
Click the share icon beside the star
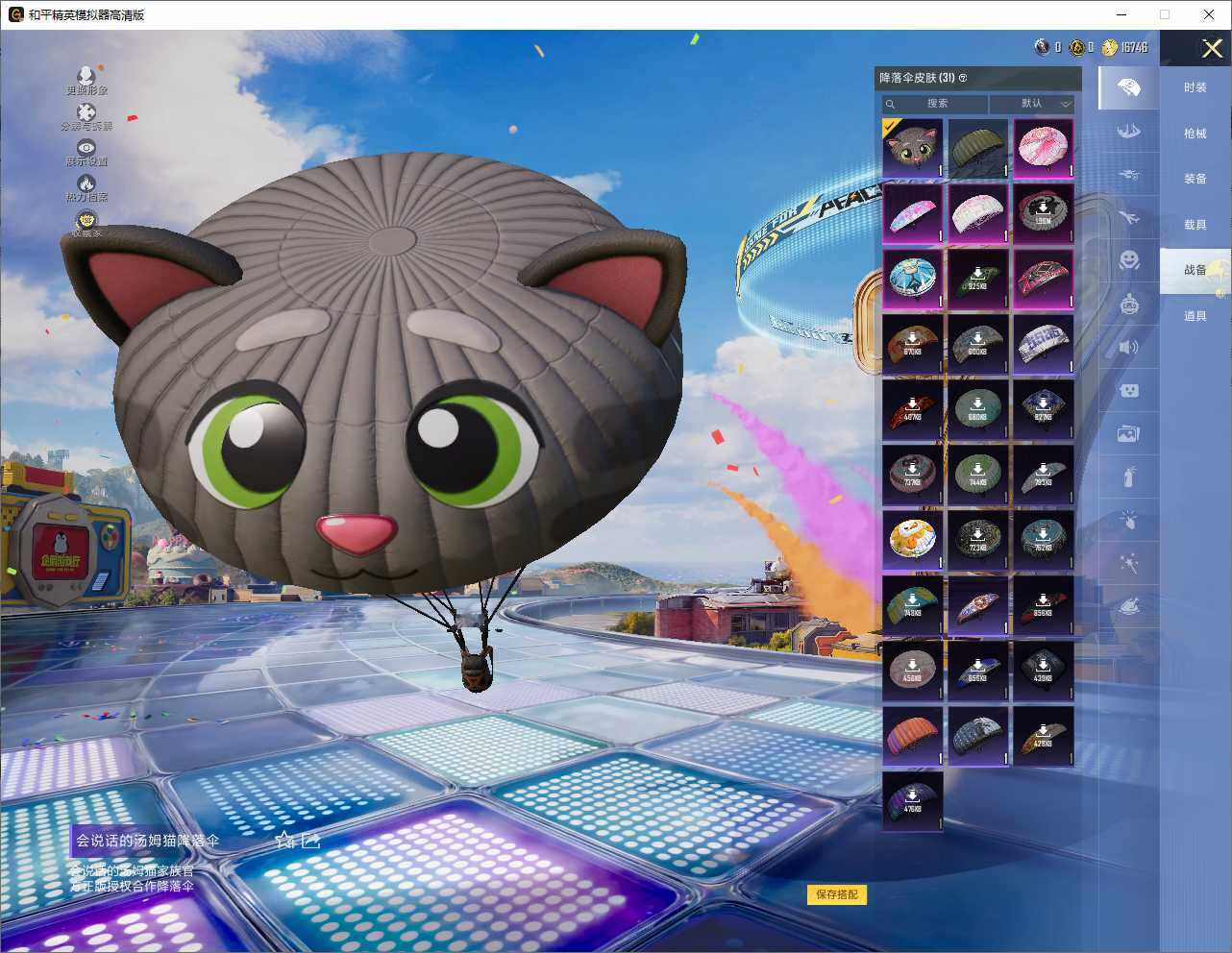pyautogui.click(x=311, y=841)
